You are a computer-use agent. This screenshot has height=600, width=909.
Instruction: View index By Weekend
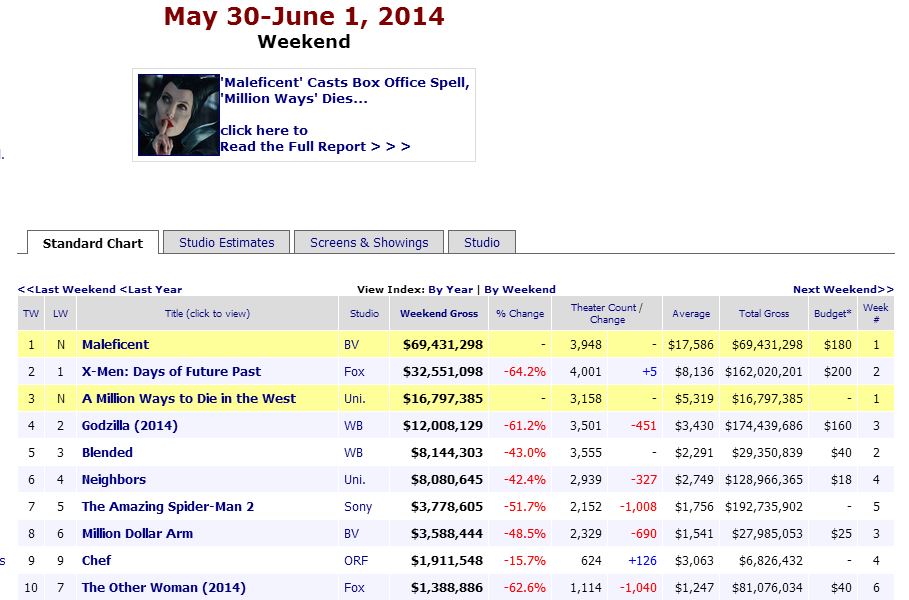point(520,290)
